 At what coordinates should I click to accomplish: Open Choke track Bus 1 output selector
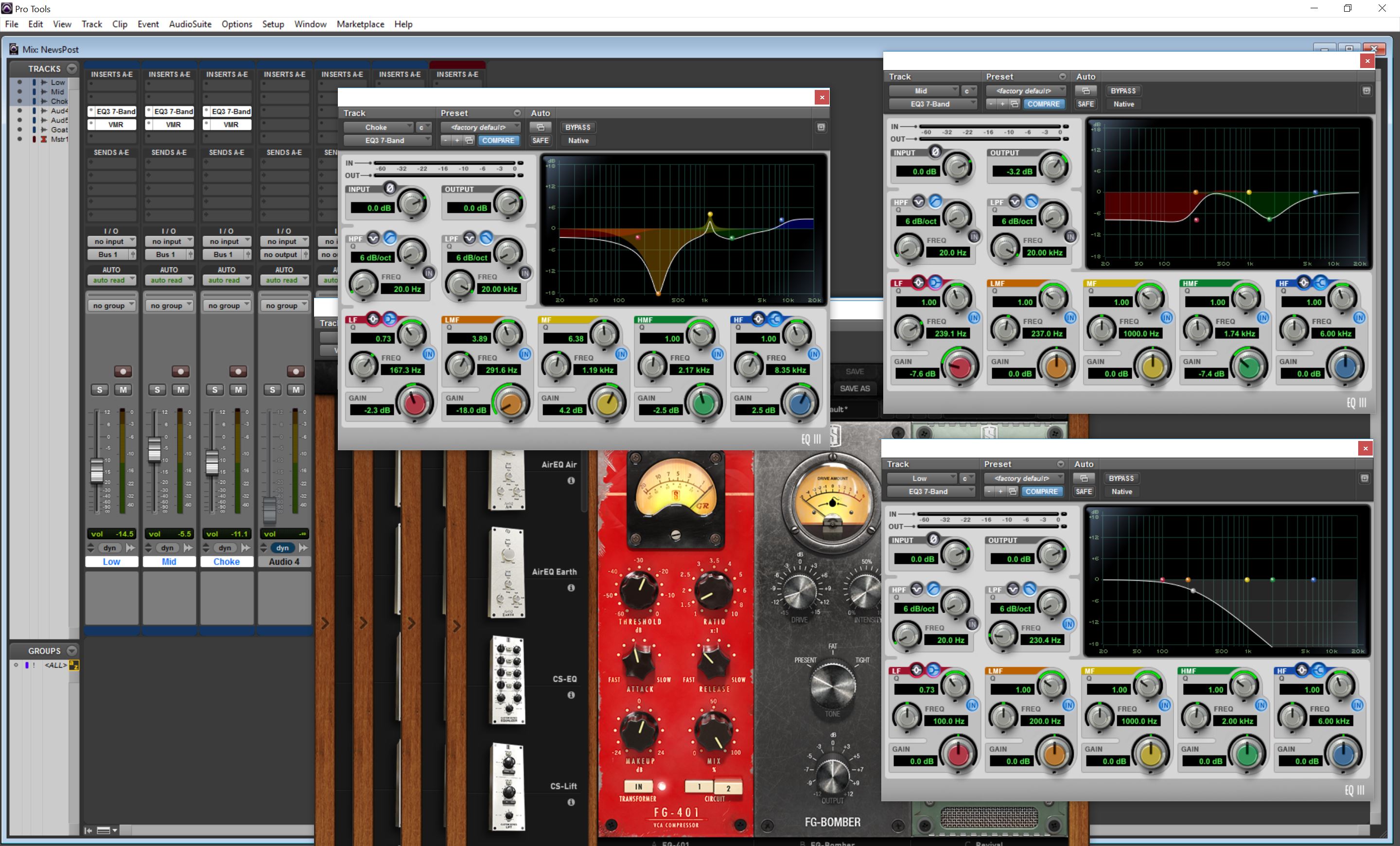tap(223, 255)
